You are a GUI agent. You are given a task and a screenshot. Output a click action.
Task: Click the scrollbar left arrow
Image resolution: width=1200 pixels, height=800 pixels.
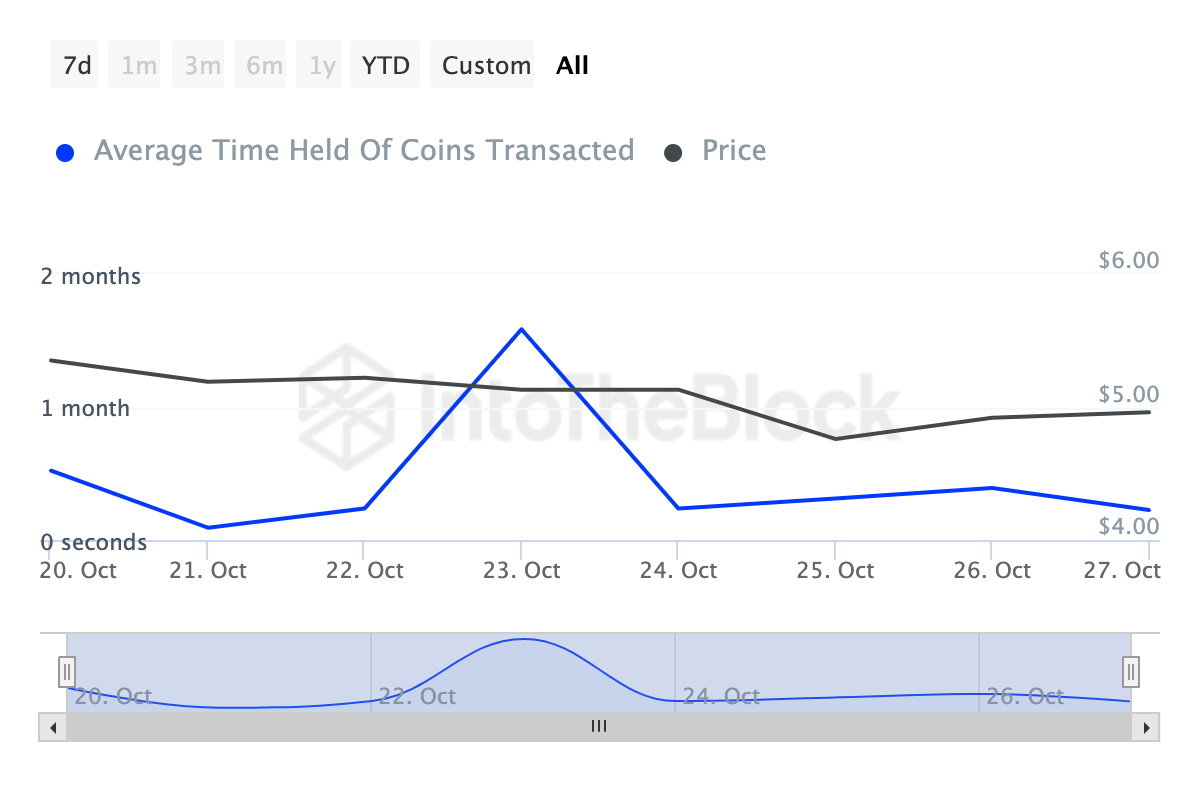coord(53,727)
